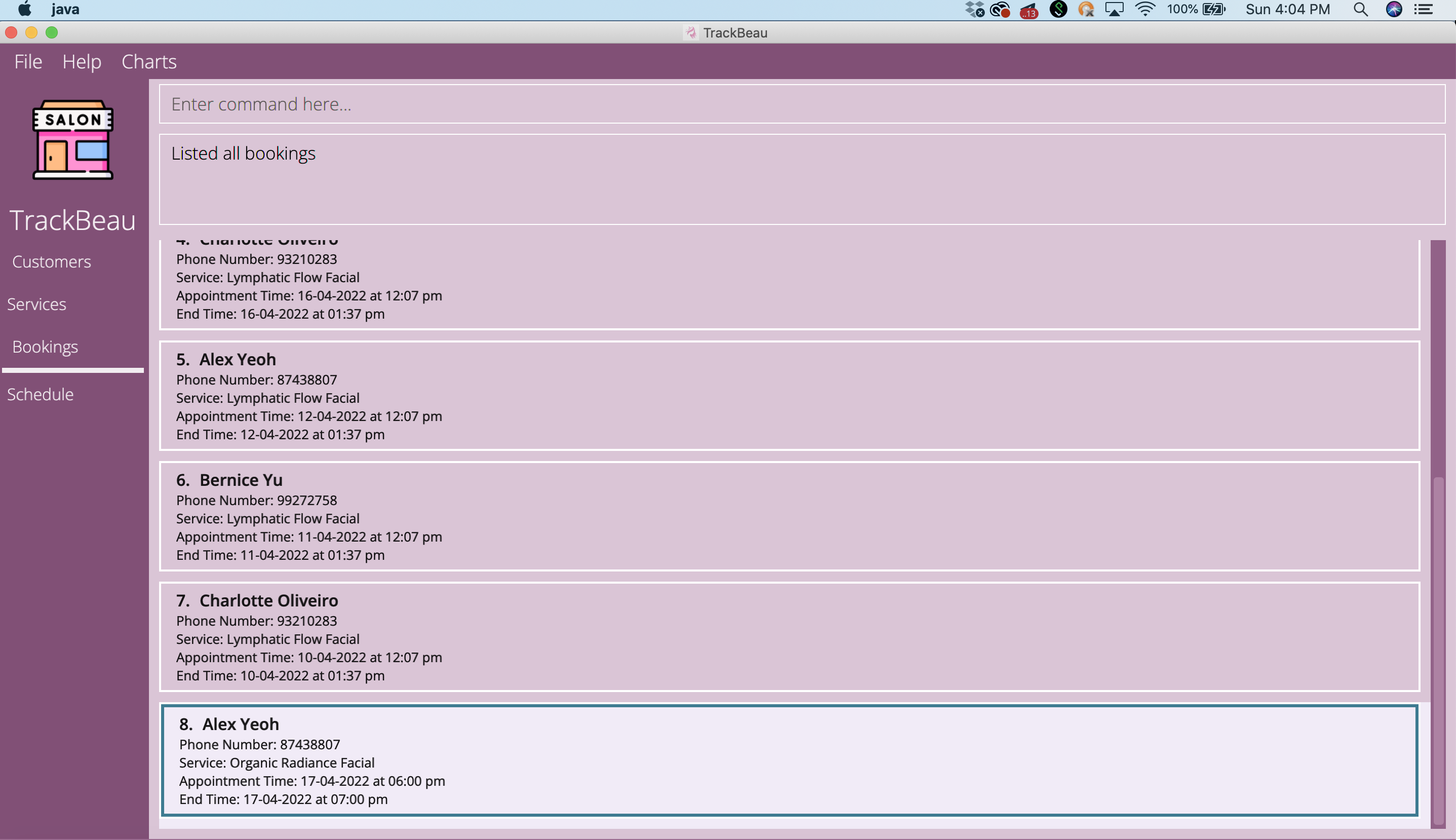The height and width of the screenshot is (840, 1456).
Task: Open Spotlight search magnifier icon
Action: point(1360,9)
